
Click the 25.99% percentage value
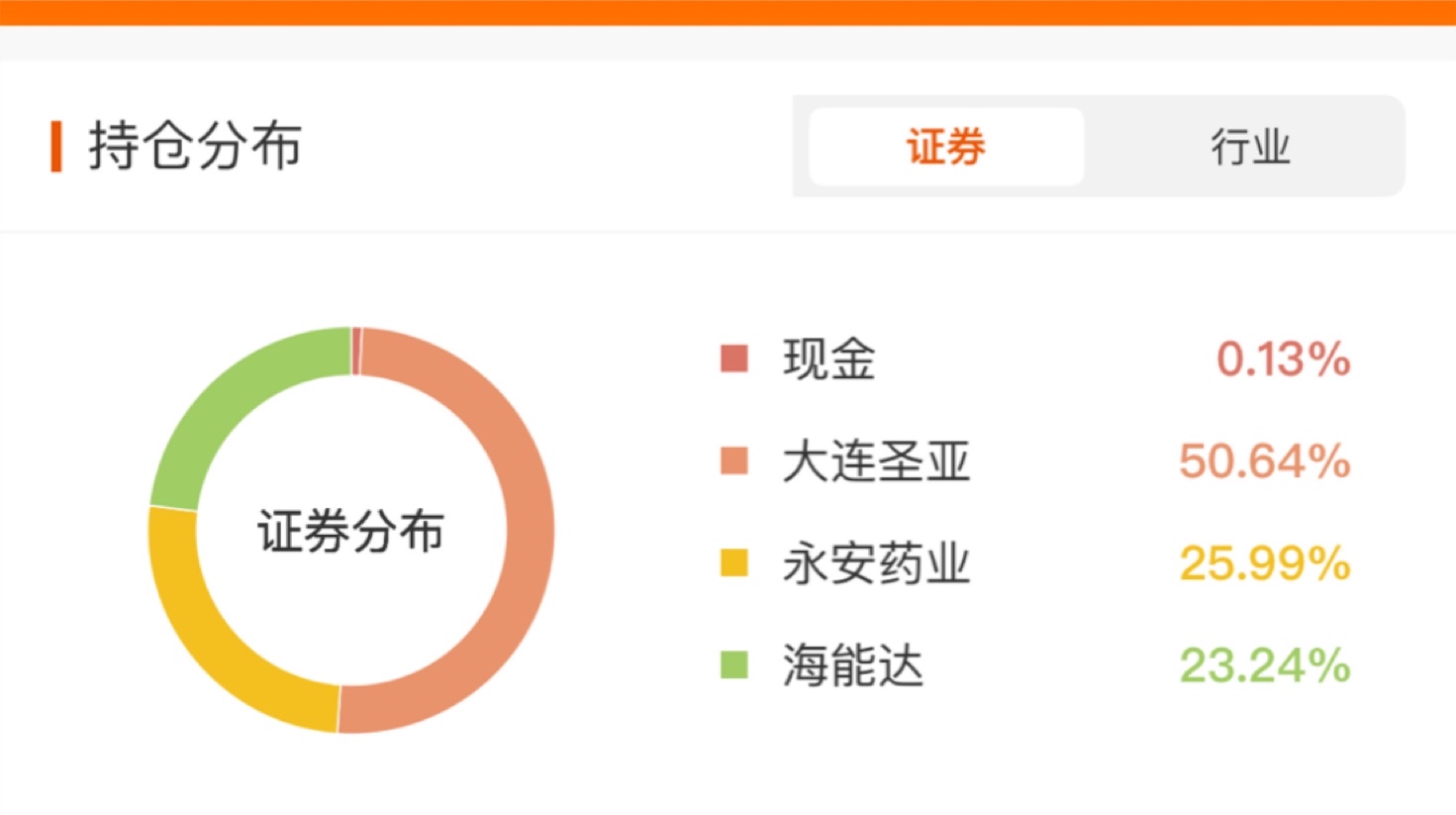(1264, 563)
